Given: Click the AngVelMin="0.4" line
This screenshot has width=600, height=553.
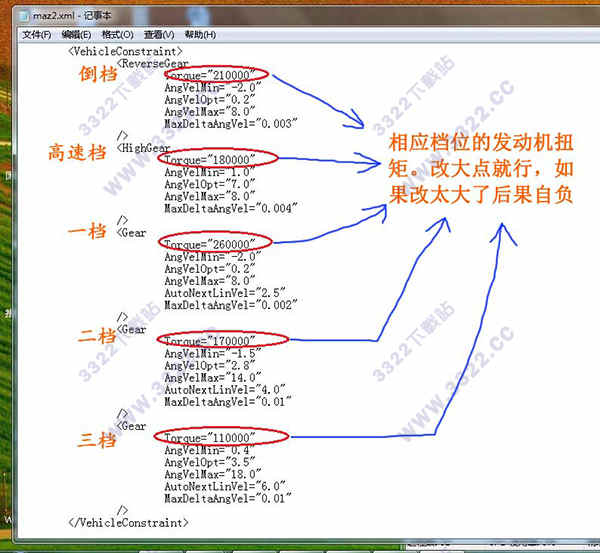Looking at the screenshot, I should pos(210,450).
